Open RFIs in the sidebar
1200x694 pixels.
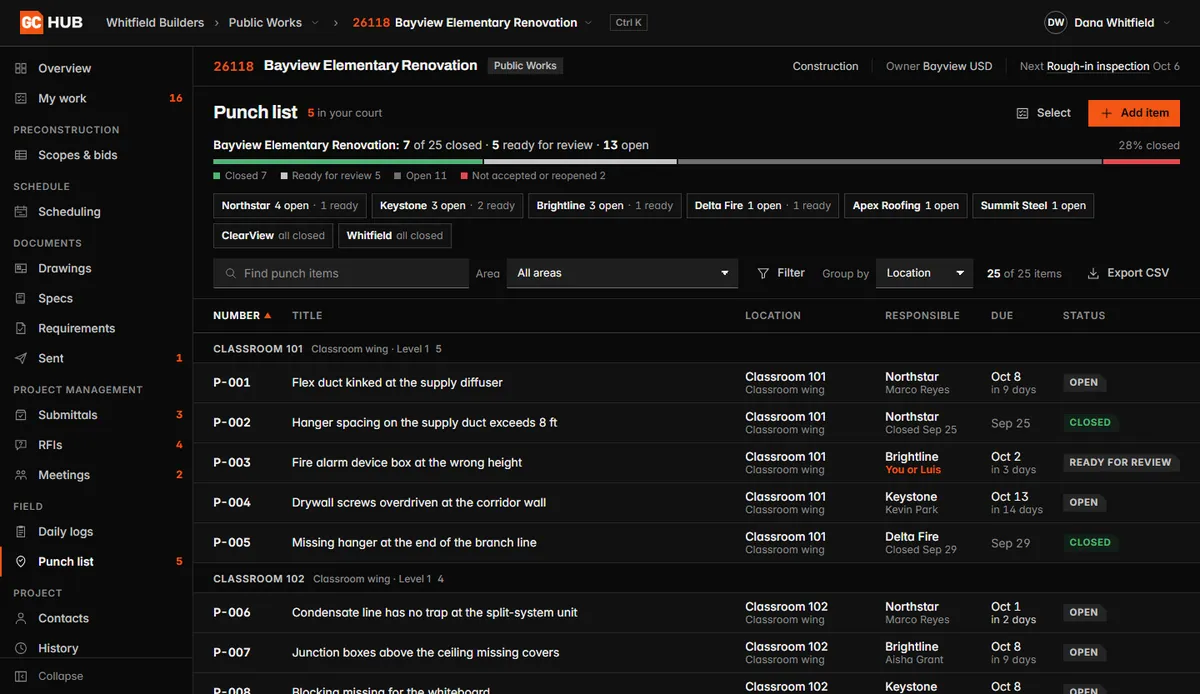(x=96, y=445)
